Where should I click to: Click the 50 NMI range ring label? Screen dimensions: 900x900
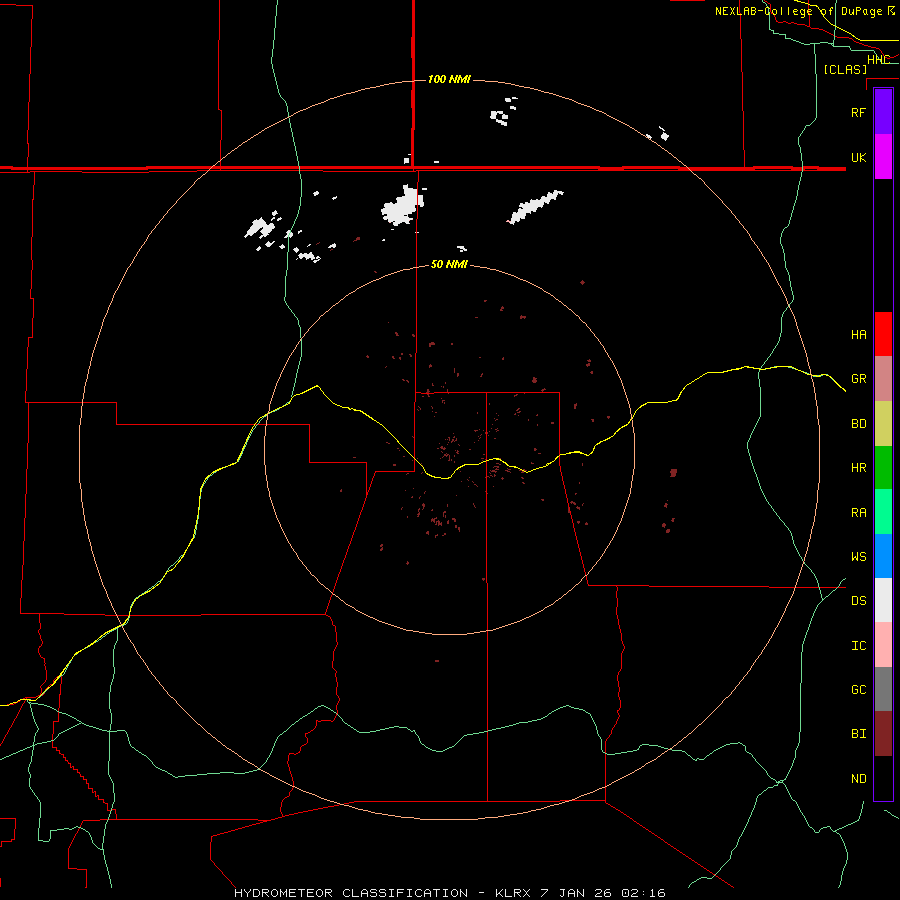pos(449,264)
